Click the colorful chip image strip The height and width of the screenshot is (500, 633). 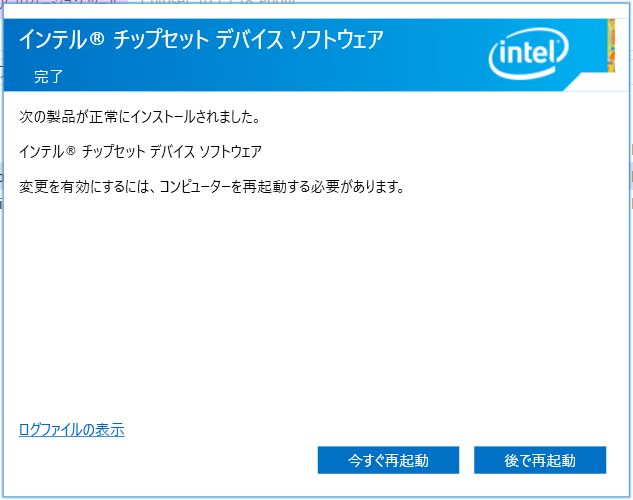611,46
